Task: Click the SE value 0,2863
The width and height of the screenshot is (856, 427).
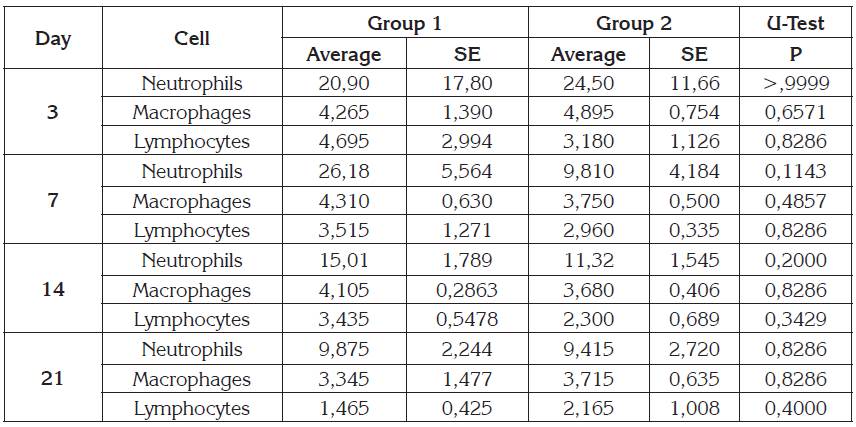Action: point(467,290)
